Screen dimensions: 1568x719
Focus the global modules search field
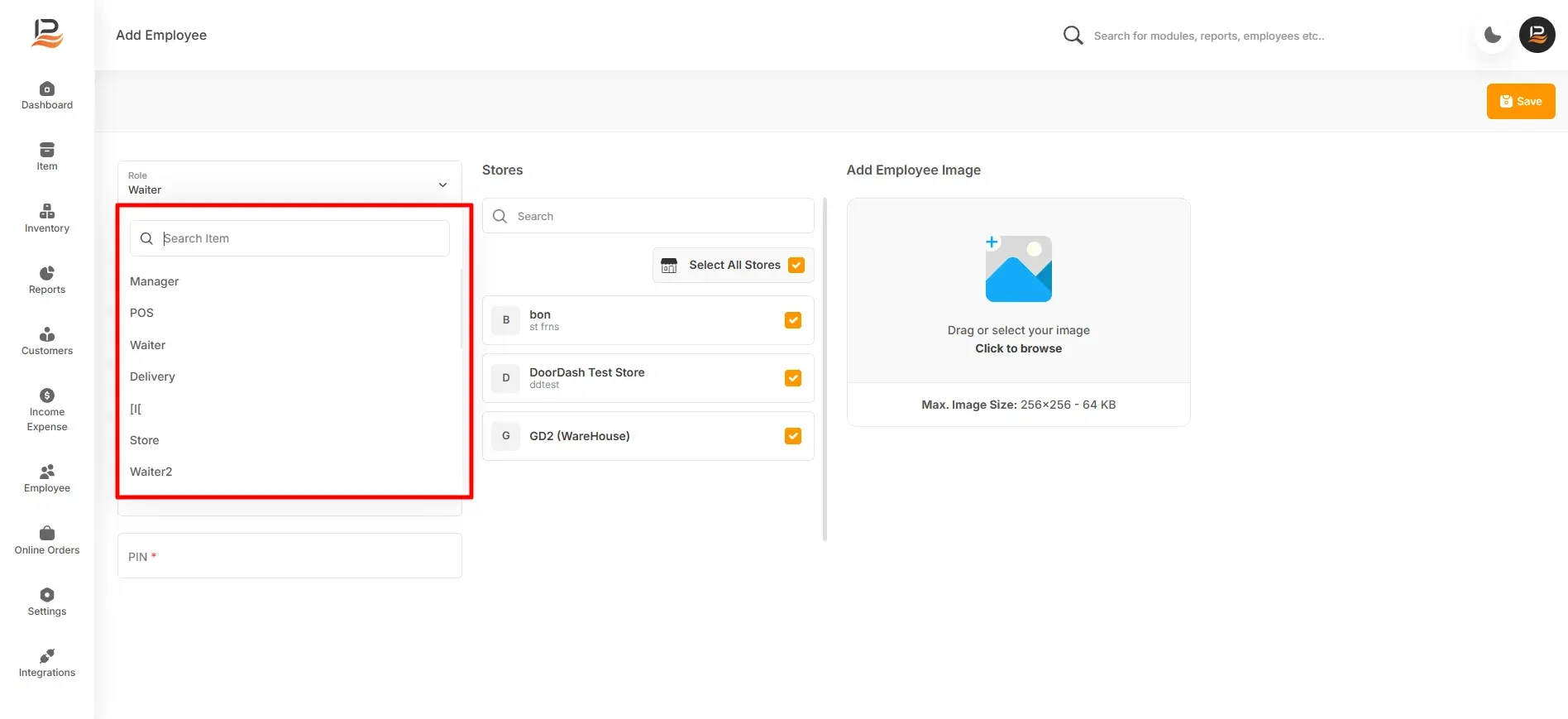1208,36
